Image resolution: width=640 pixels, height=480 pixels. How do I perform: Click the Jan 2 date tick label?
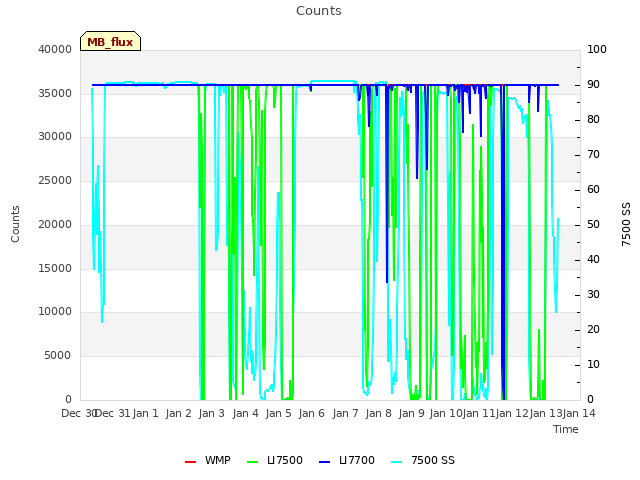tap(179, 413)
